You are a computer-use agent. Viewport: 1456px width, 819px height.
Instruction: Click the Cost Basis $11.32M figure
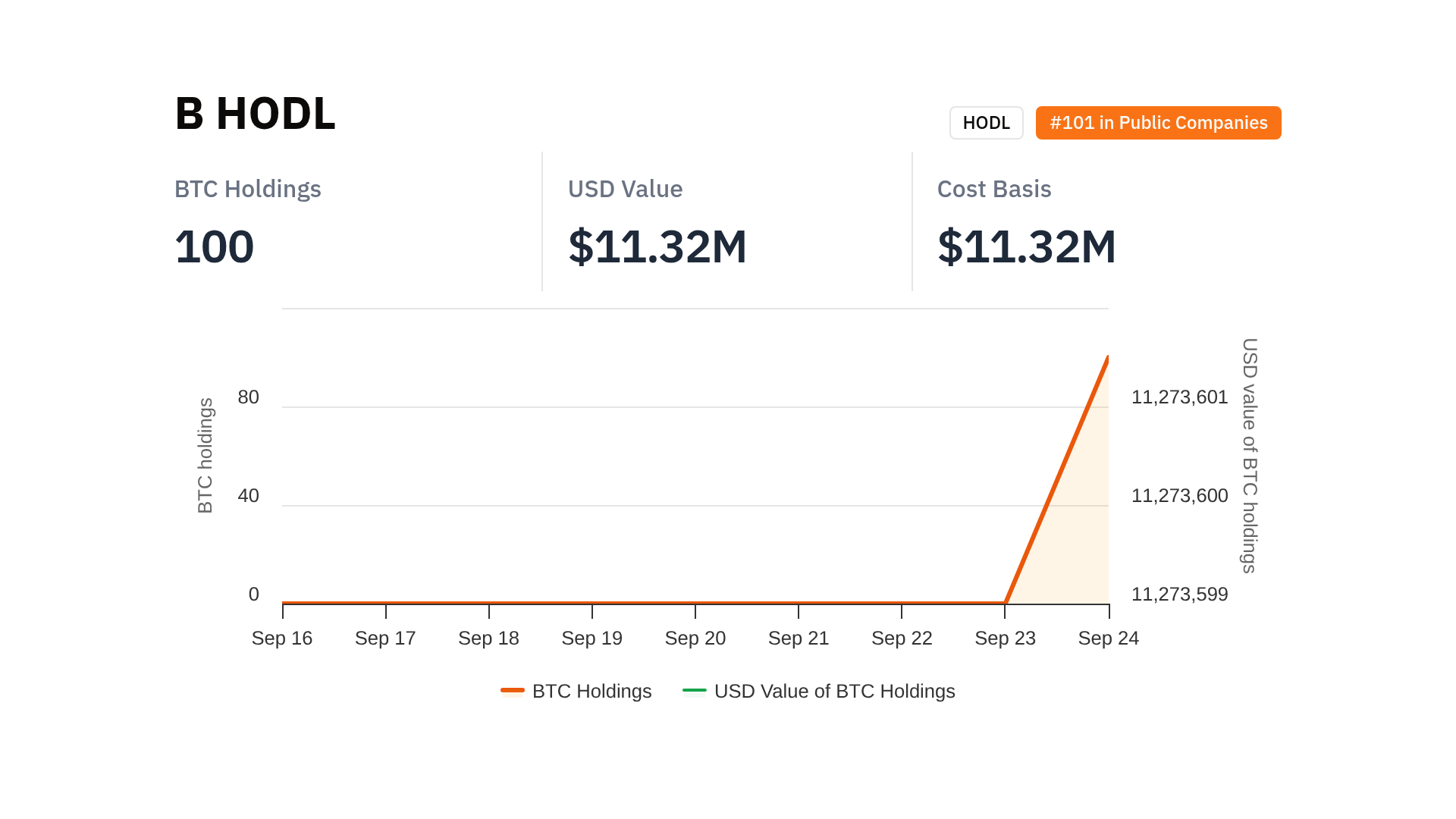click(x=1026, y=246)
